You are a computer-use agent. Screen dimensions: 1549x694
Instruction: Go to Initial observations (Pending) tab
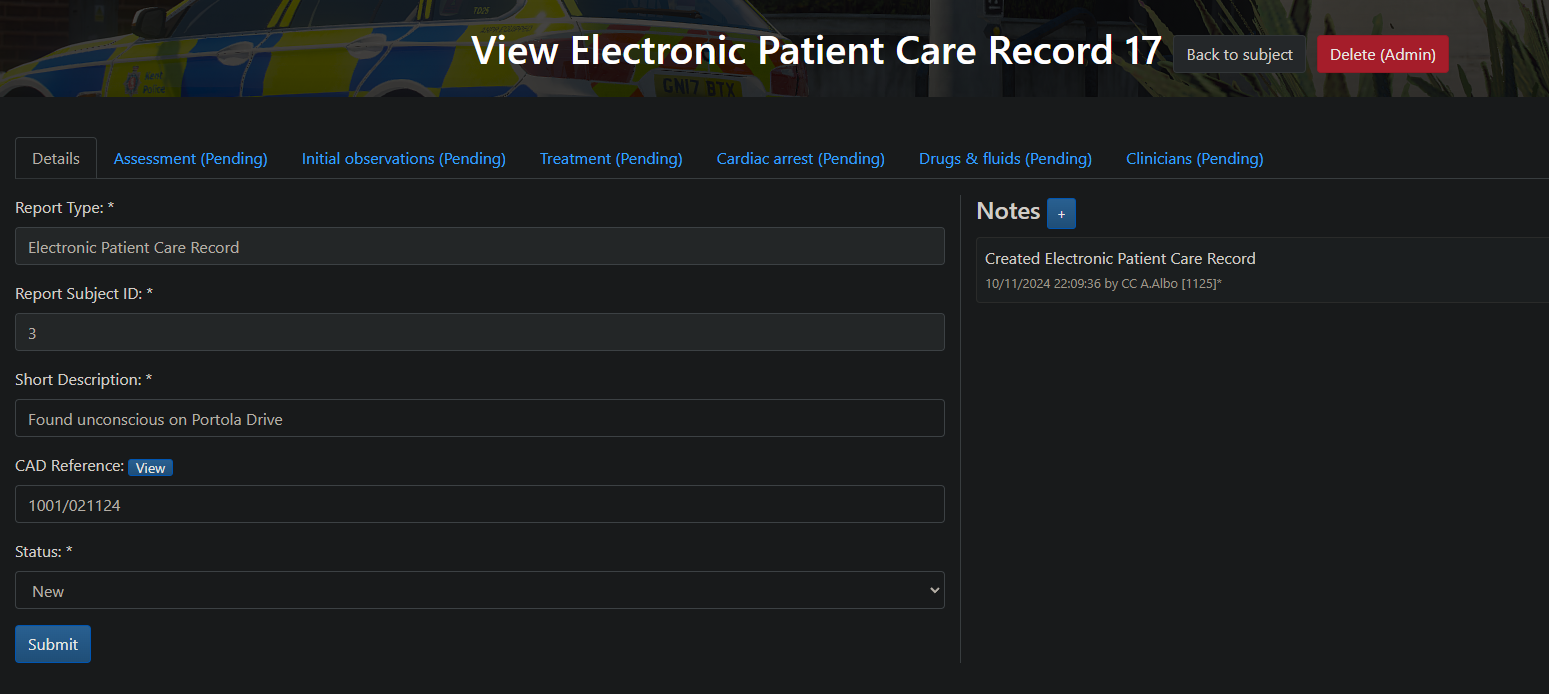403,158
